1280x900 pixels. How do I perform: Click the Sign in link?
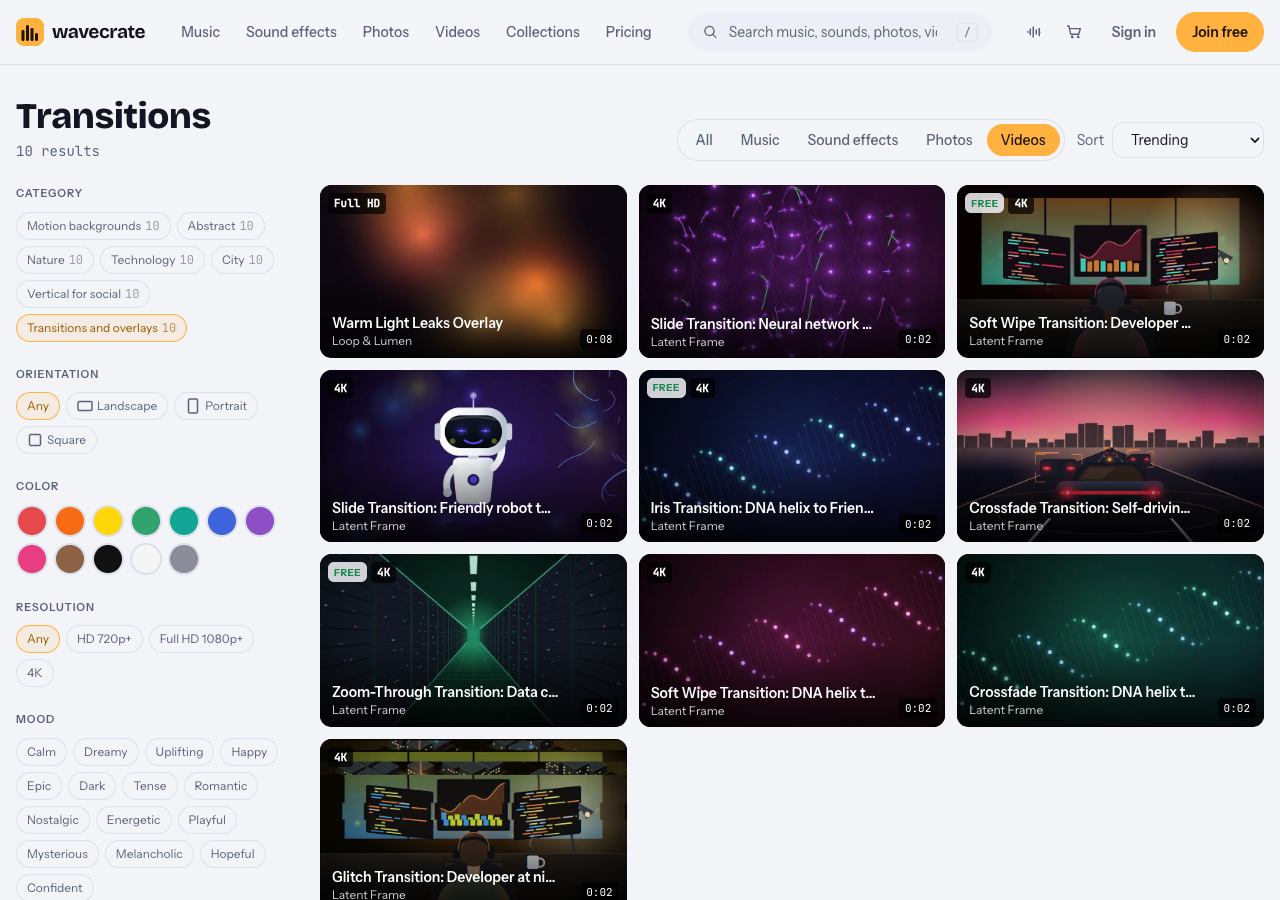pos(1133,32)
